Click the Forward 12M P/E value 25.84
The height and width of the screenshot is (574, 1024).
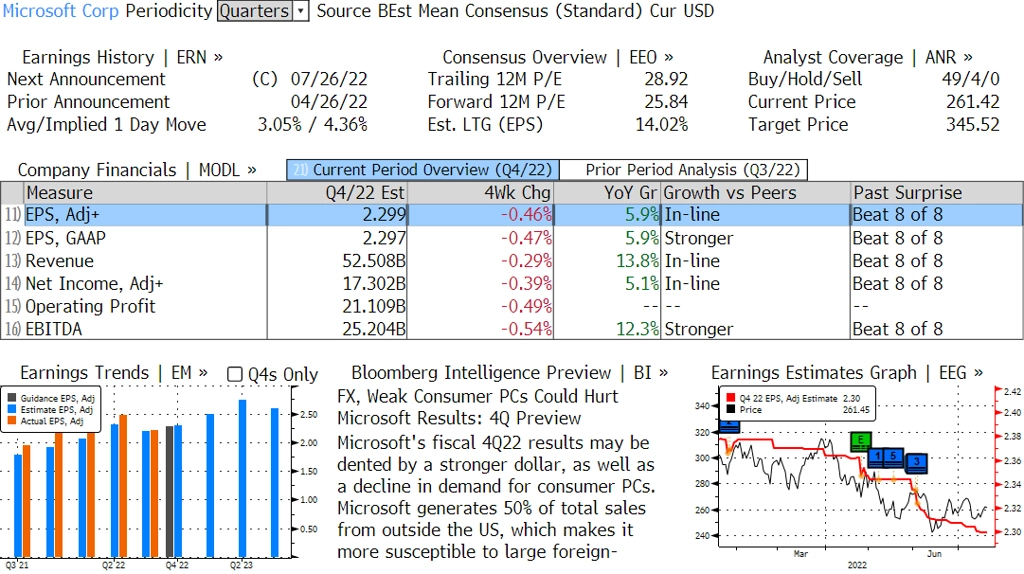pyautogui.click(x=666, y=102)
